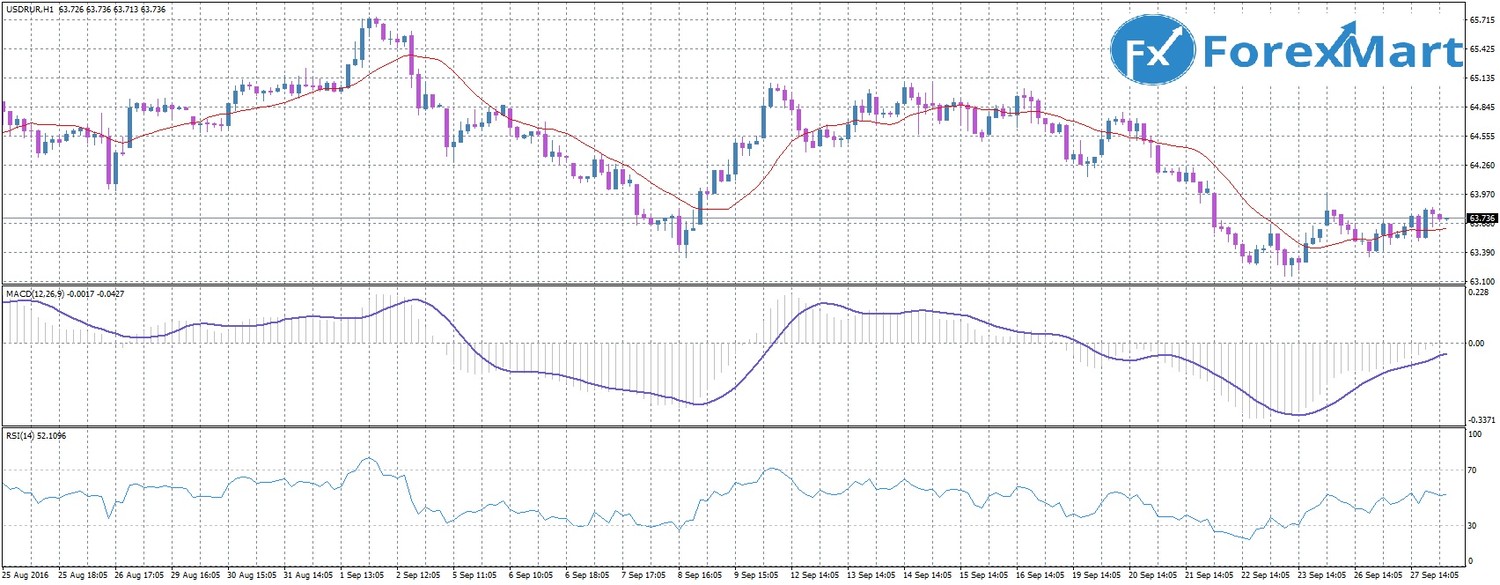This screenshot has width=1500, height=585.
Task: Select the RSI(14) indicator label
Action: [x=21, y=435]
